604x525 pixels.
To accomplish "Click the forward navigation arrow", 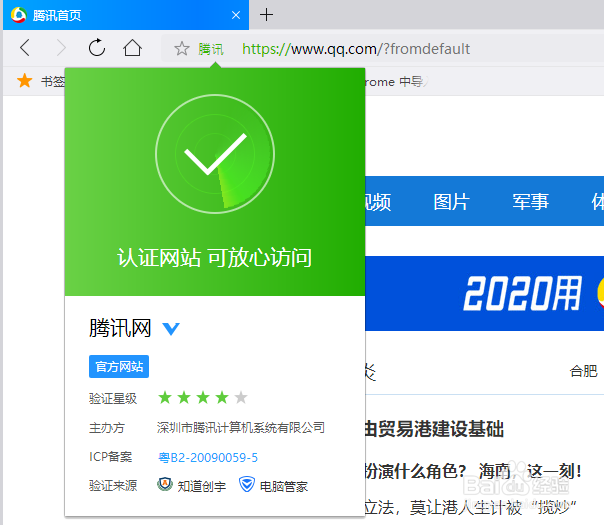I will pos(61,48).
